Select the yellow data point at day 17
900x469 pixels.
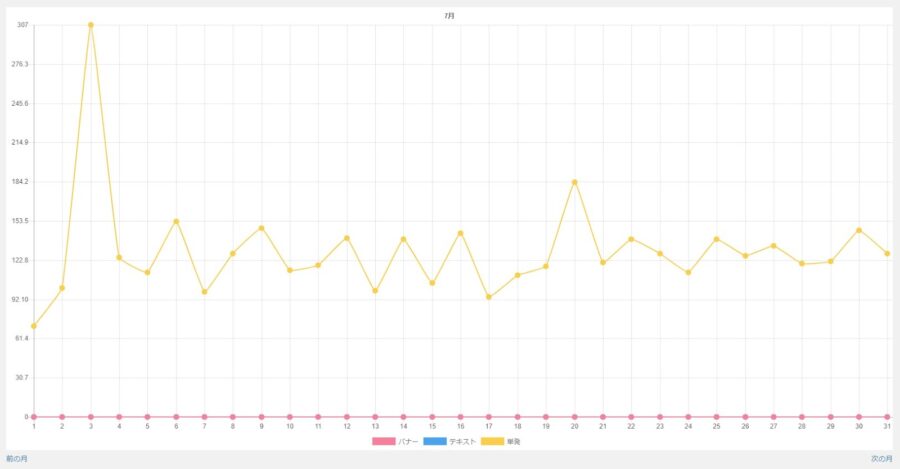coord(489,297)
